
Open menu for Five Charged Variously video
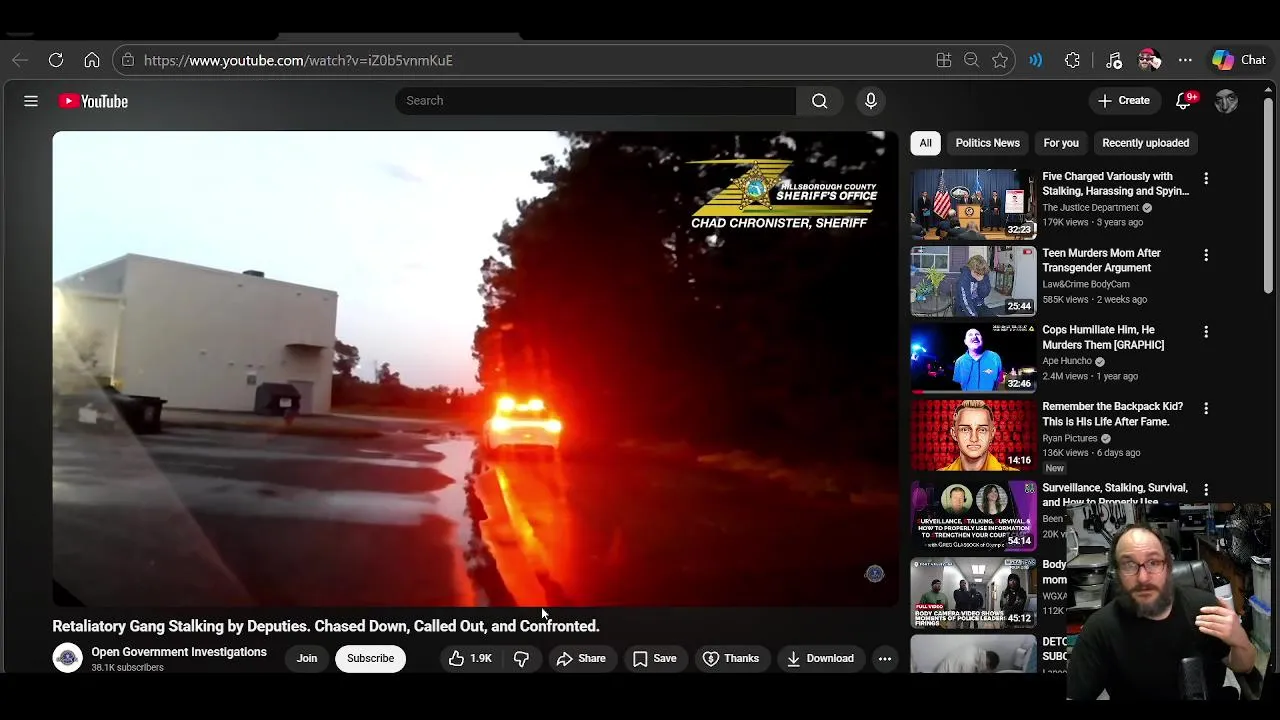[1206, 178]
